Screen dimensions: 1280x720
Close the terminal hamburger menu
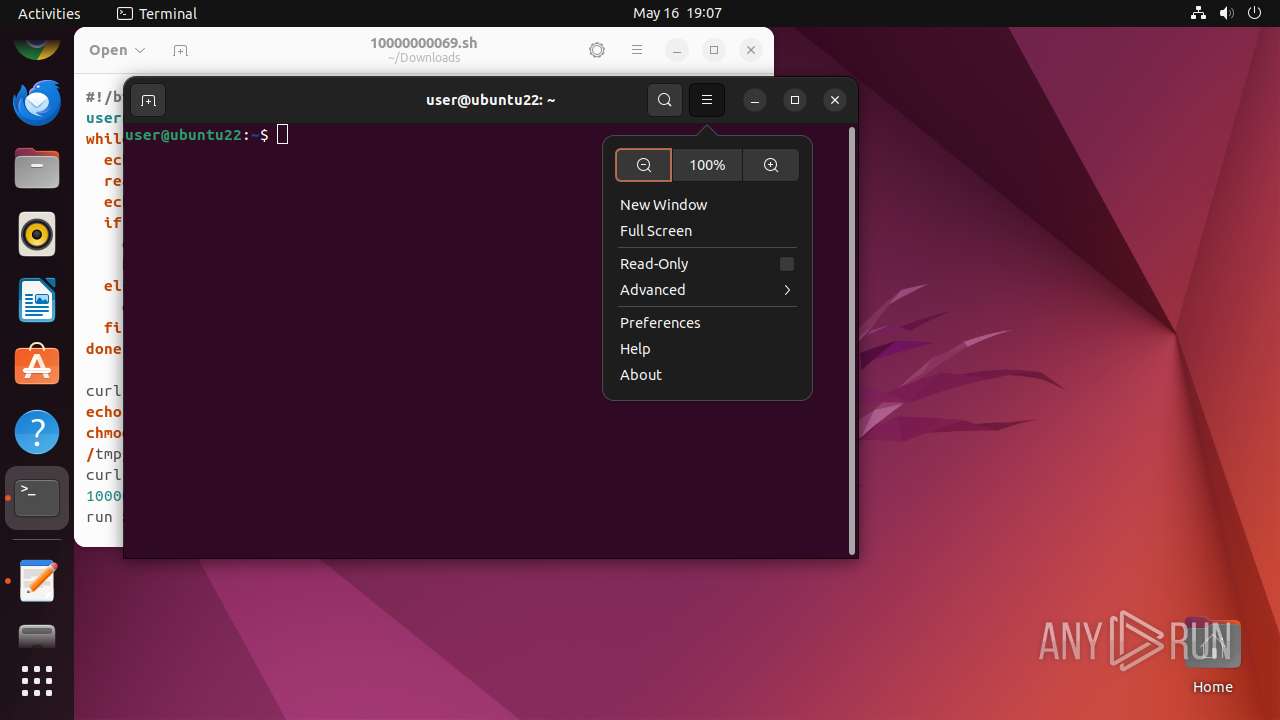707,100
